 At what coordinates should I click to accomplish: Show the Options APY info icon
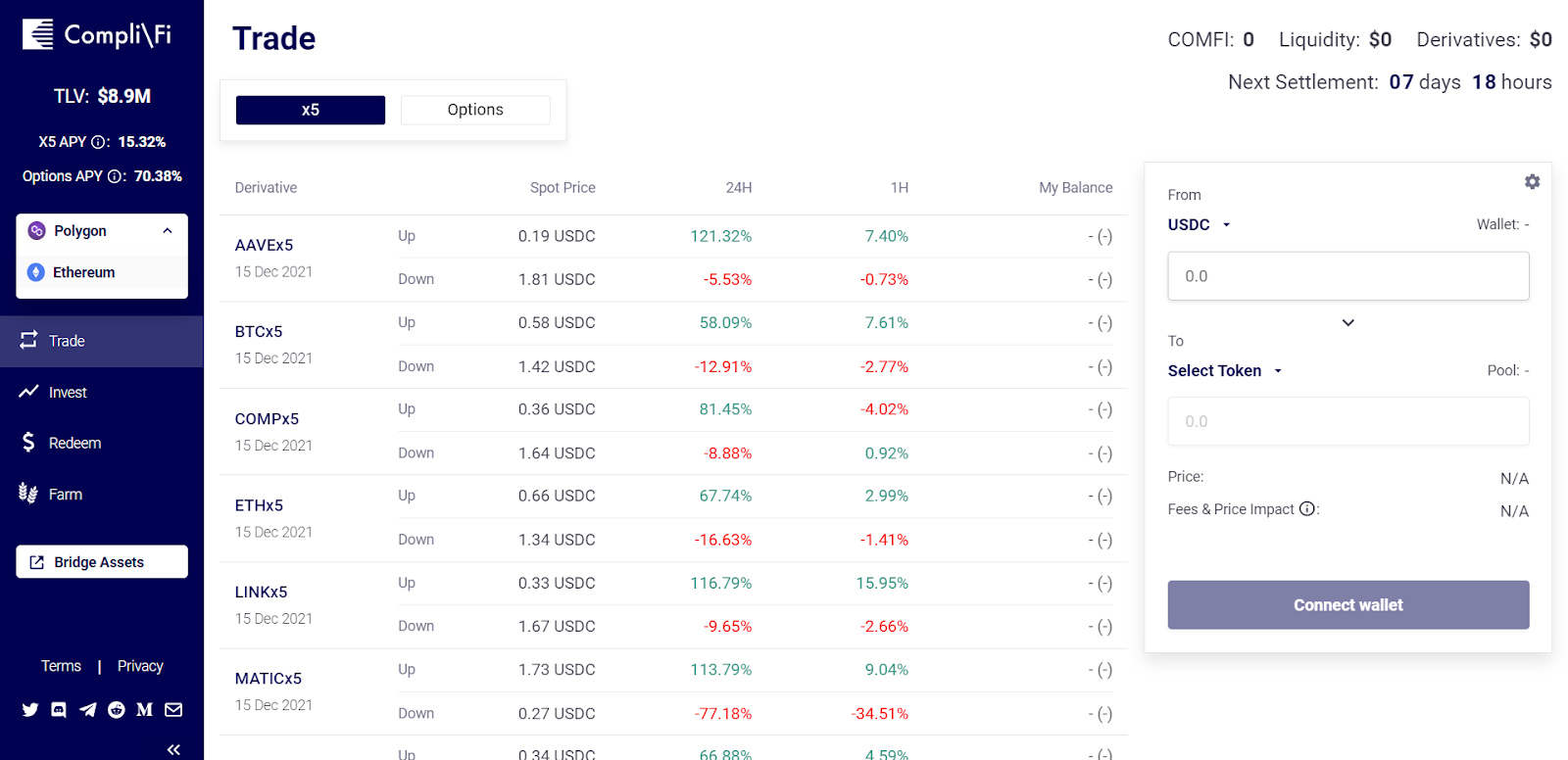[115, 176]
